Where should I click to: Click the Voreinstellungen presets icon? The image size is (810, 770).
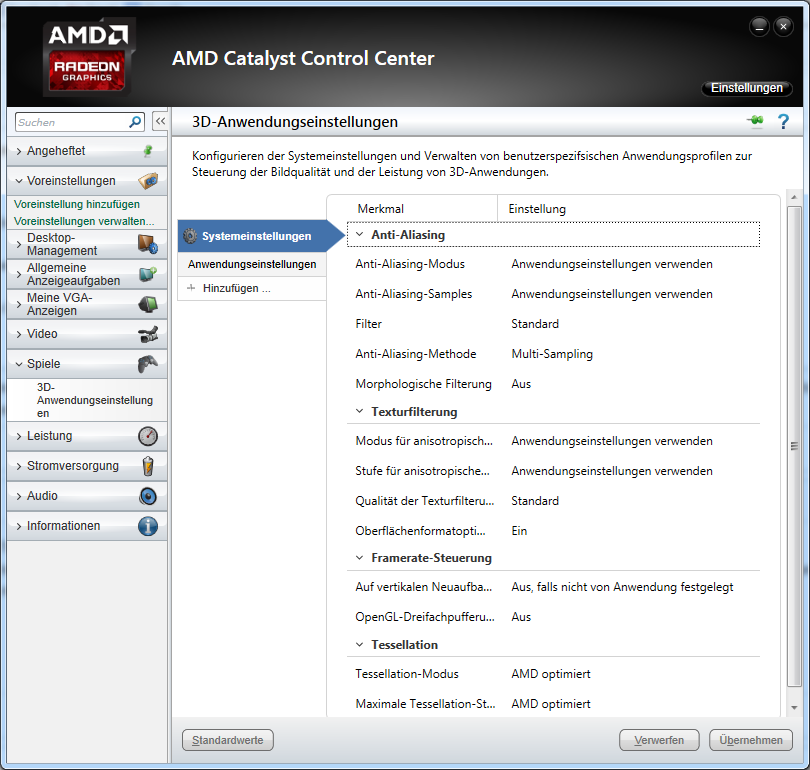click(x=148, y=181)
